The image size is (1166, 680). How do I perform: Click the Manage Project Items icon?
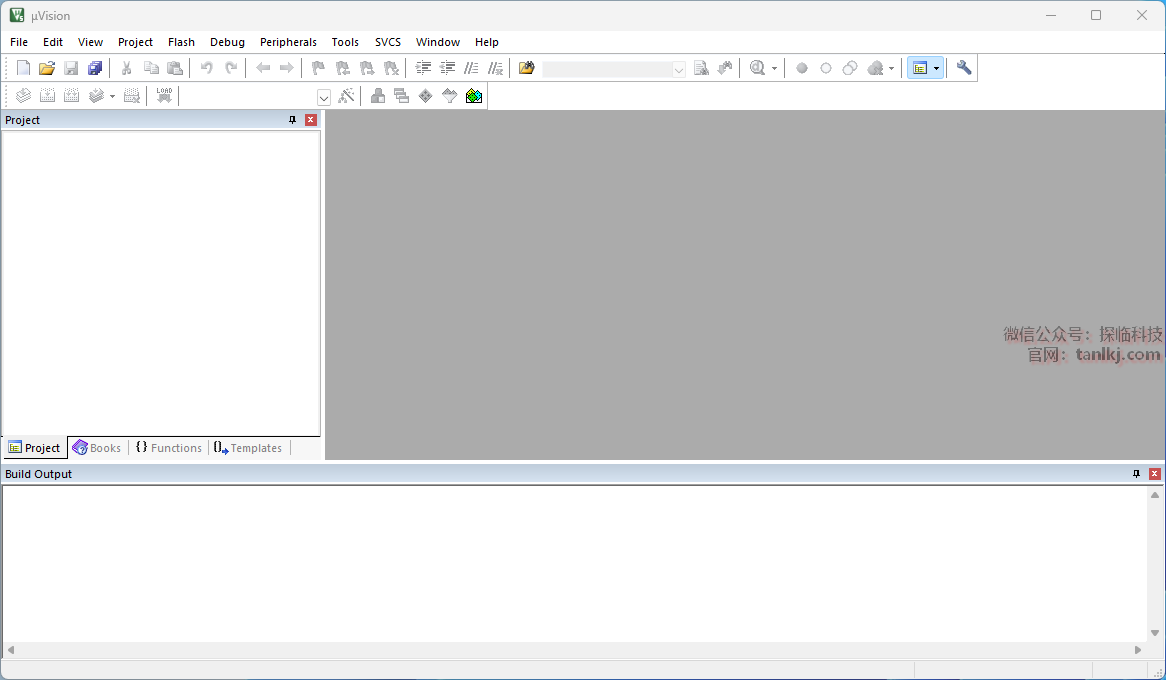378,96
